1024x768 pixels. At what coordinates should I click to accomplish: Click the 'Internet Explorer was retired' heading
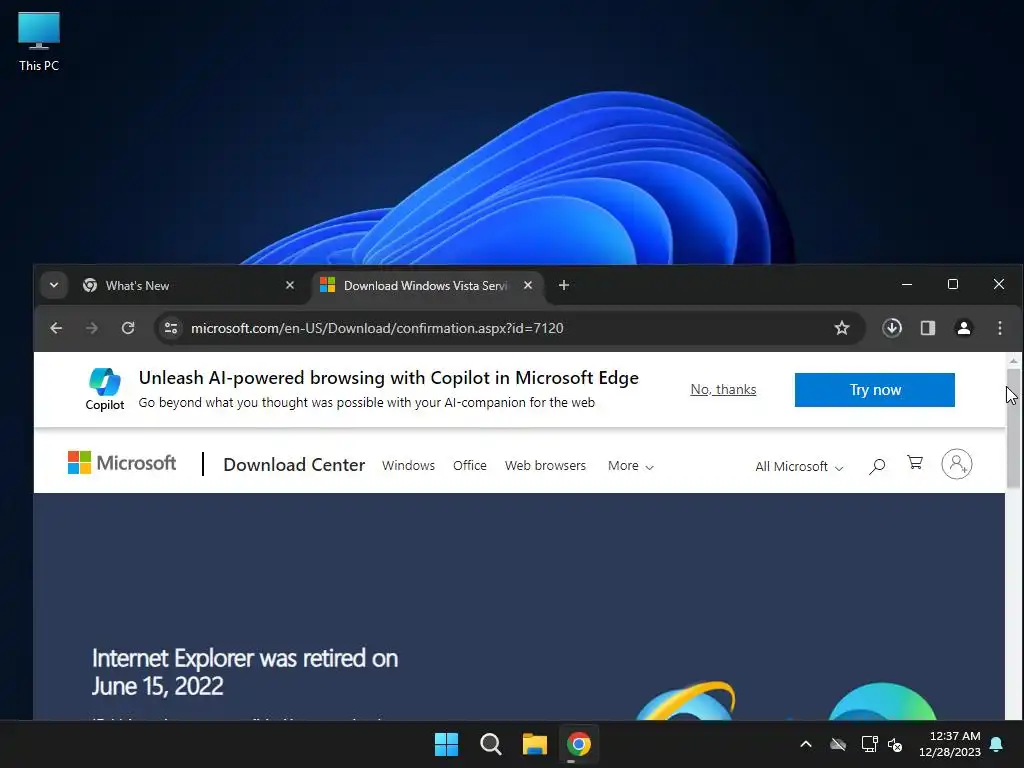pyautogui.click(x=244, y=672)
